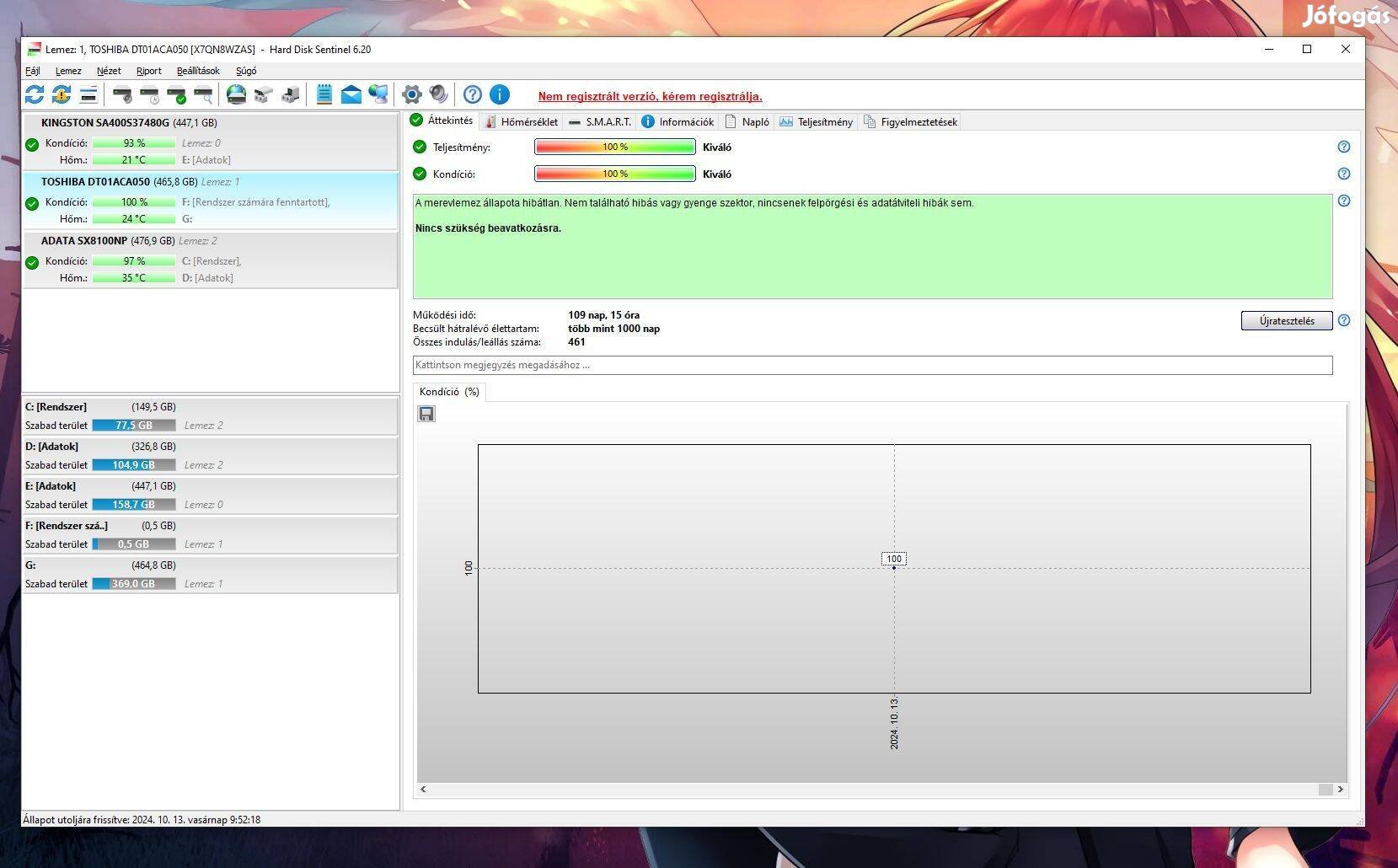Click the network monitor globe icon
This screenshot has height=868, width=1398.
click(x=378, y=94)
